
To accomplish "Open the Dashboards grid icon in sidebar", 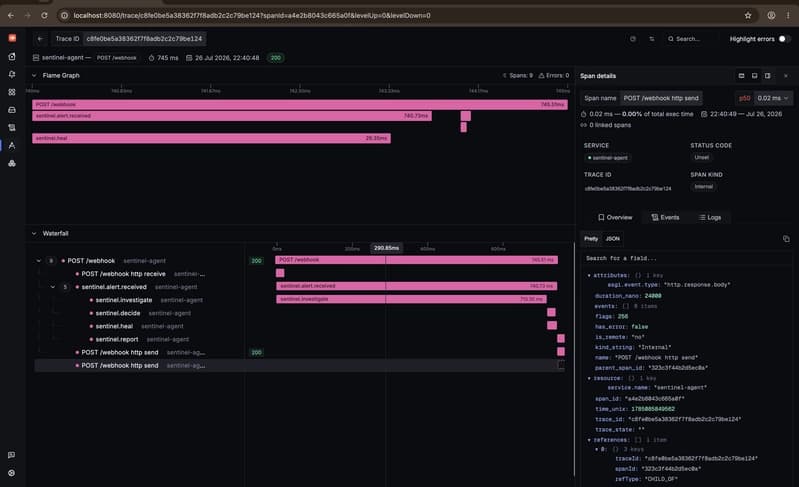I will coord(12,92).
